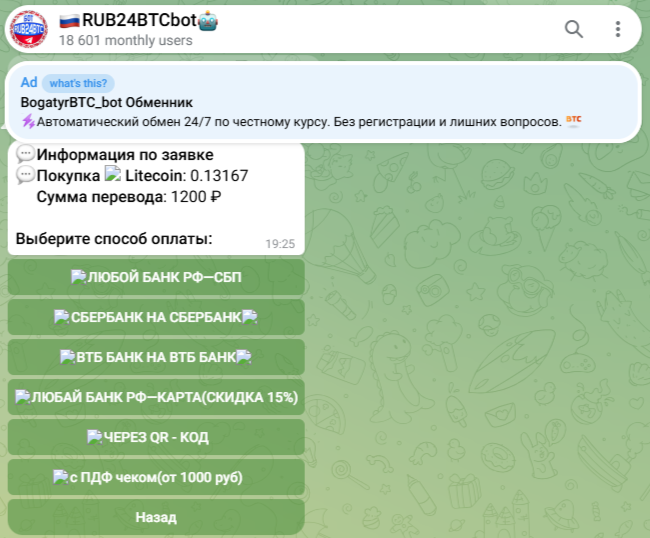Click the robot emoji in chat title
The height and width of the screenshot is (538, 650).
[x=208, y=21]
